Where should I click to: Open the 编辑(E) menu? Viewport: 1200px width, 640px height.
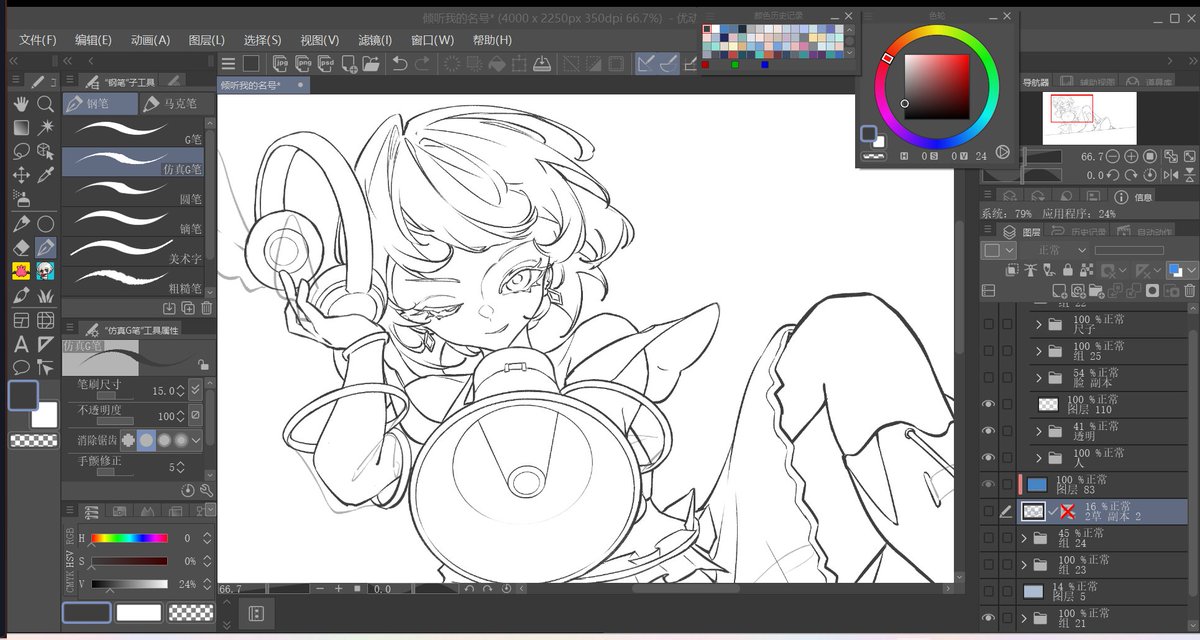point(93,40)
